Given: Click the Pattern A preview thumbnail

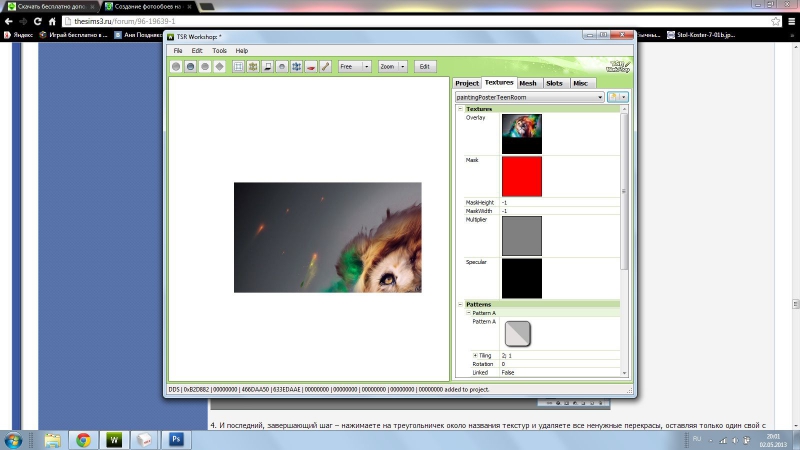Looking at the screenshot, I should pyautogui.click(x=517, y=334).
